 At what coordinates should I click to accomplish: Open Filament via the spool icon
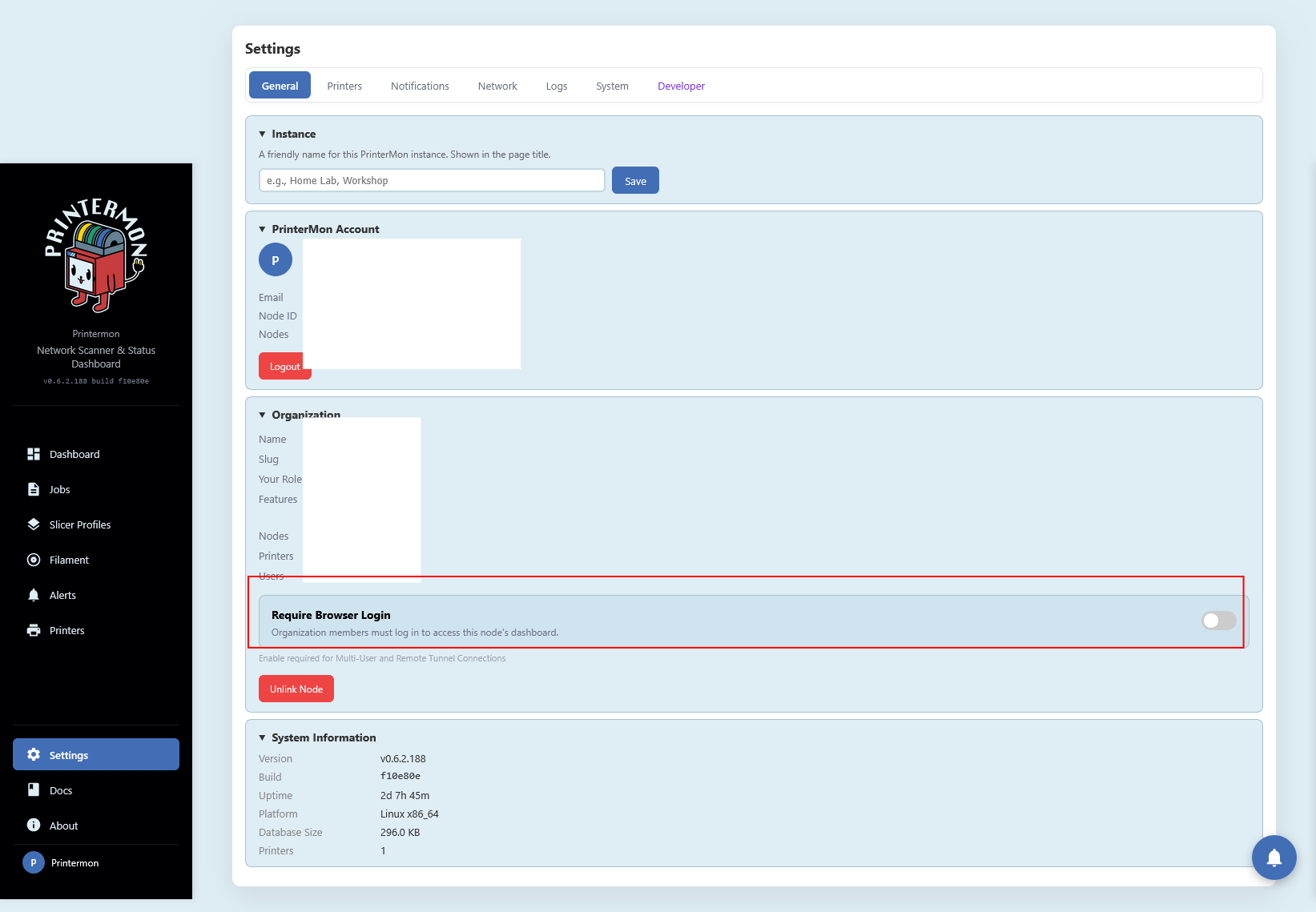pos(34,560)
